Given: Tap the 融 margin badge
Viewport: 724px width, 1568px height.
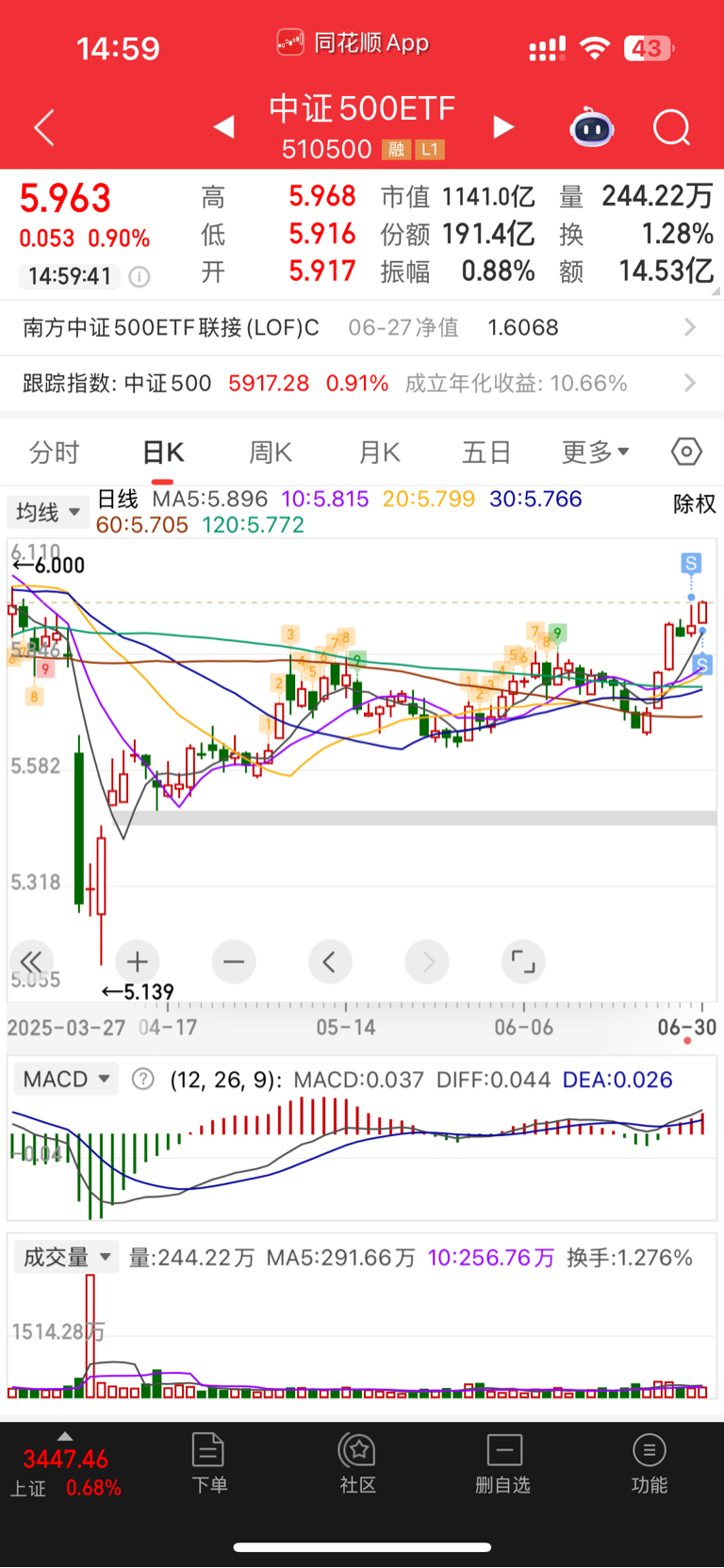Looking at the screenshot, I should (396, 149).
